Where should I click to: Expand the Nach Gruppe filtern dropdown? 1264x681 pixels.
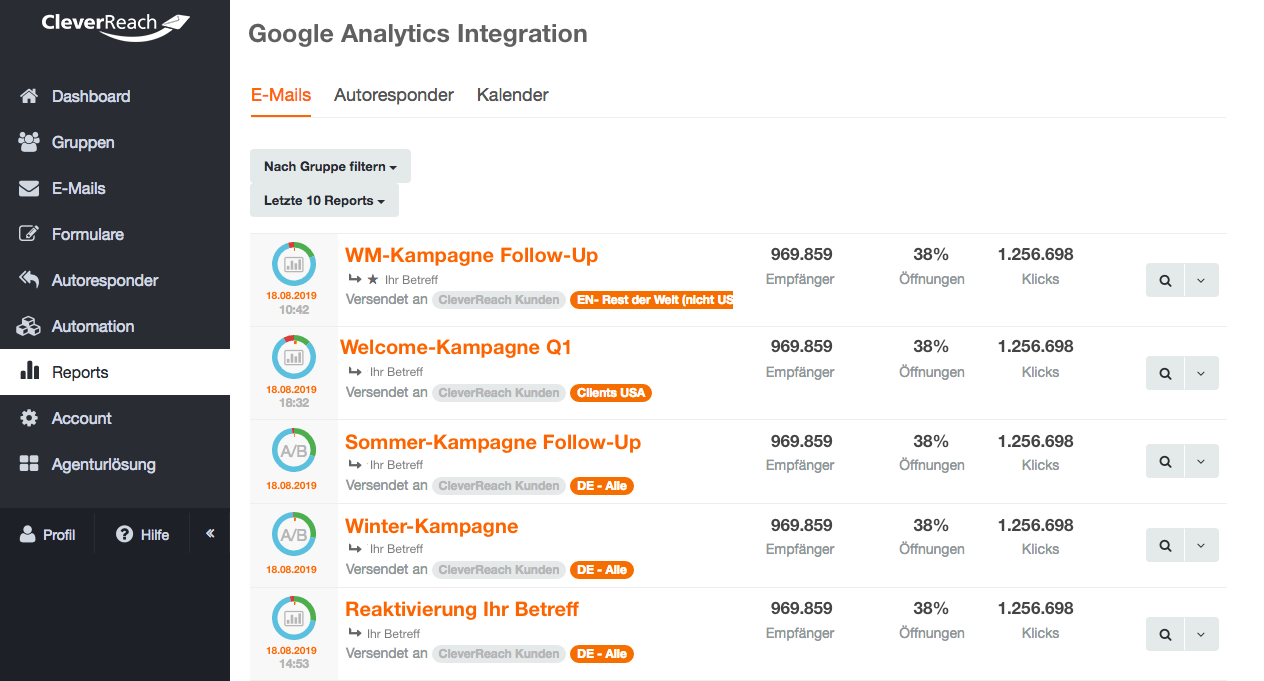coord(330,167)
